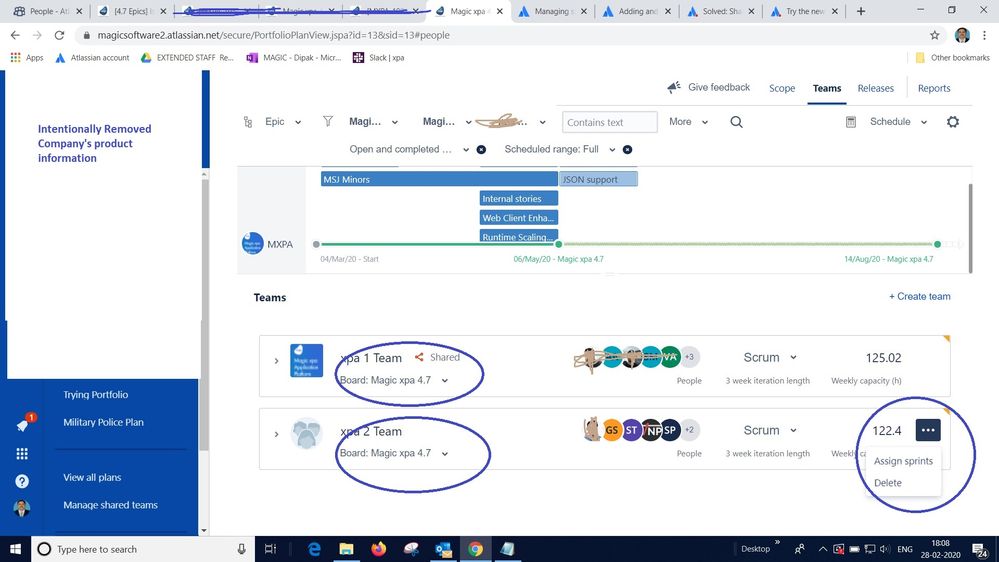
Task: Clear the Open and completed filter
Action: 481,149
